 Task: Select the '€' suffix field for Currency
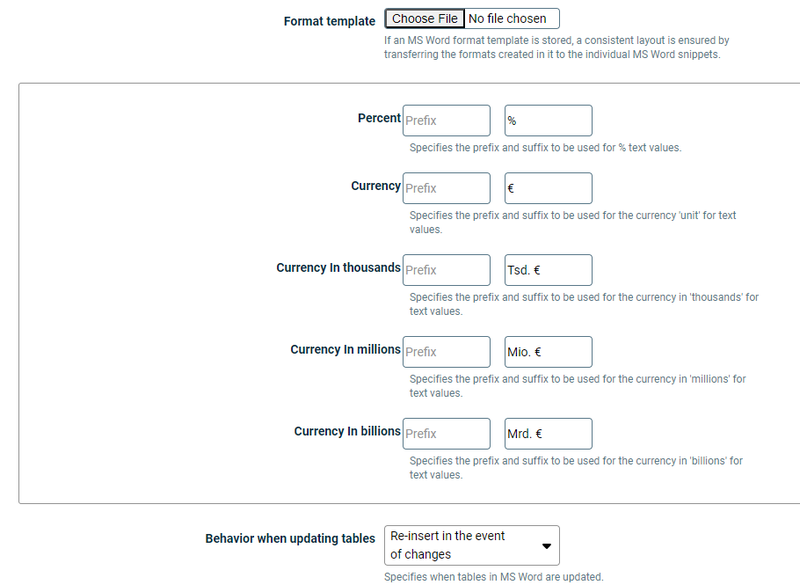coord(548,187)
